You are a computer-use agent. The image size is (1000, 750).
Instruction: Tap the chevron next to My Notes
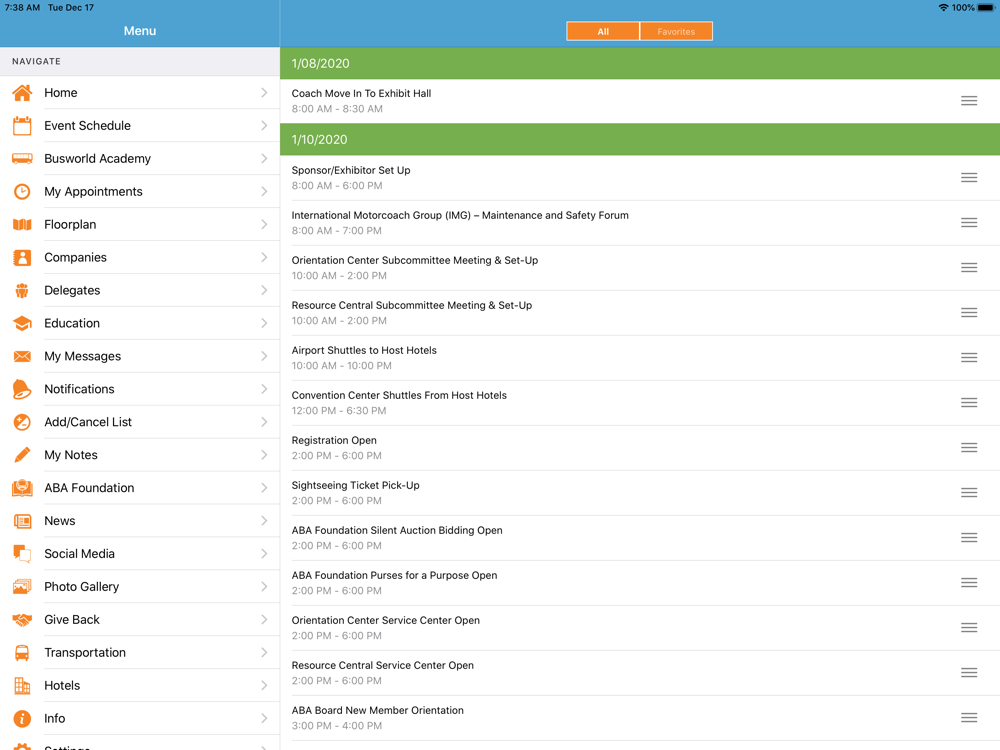pos(264,455)
